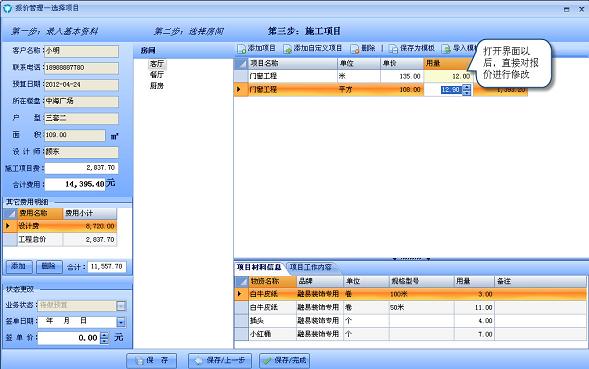The width and height of the screenshot is (589, 369).
Task: Click the app logo icon in the title bar
Action: tap(7, 8)
